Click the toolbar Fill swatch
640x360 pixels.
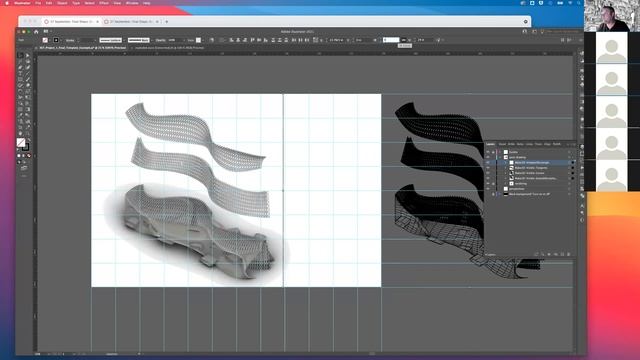click(21, 142)
